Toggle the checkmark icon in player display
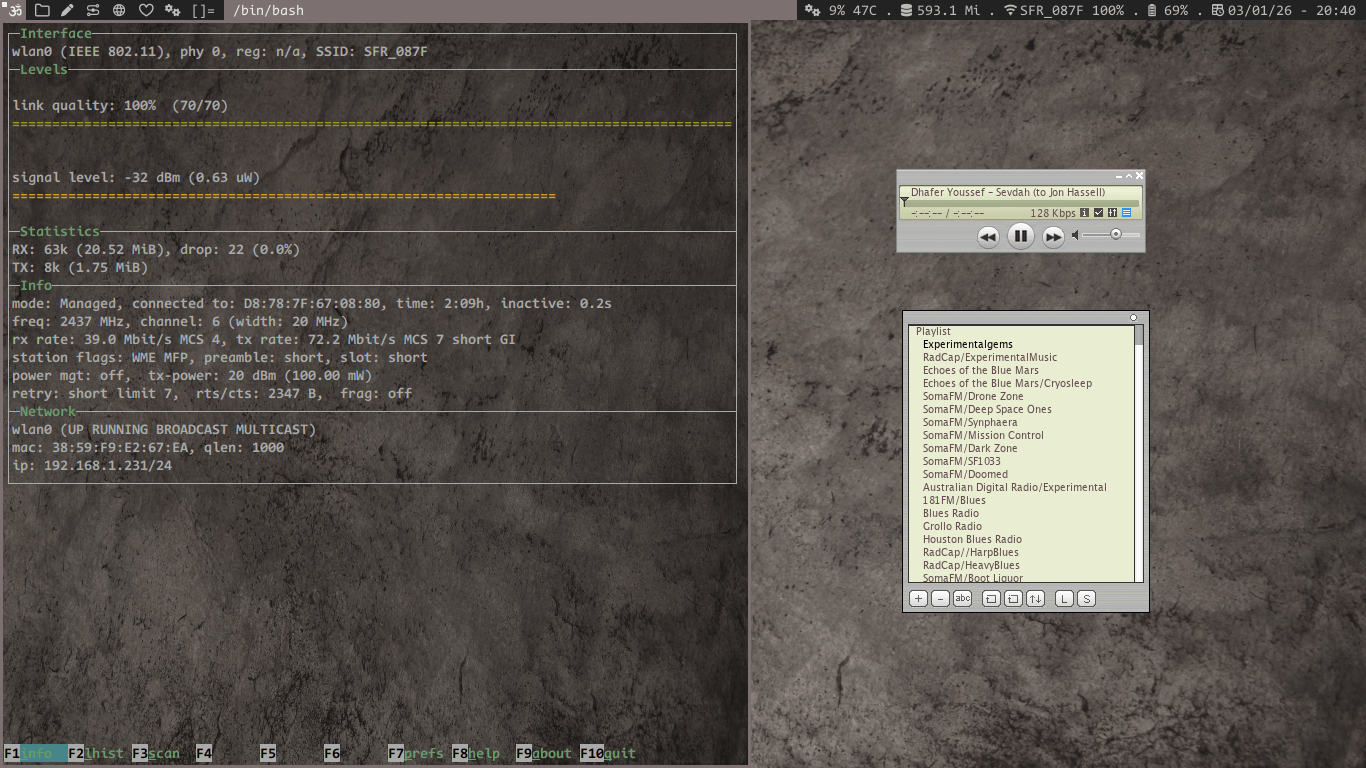Viewport: 1366px width, 768px height. pos(1098,213)
